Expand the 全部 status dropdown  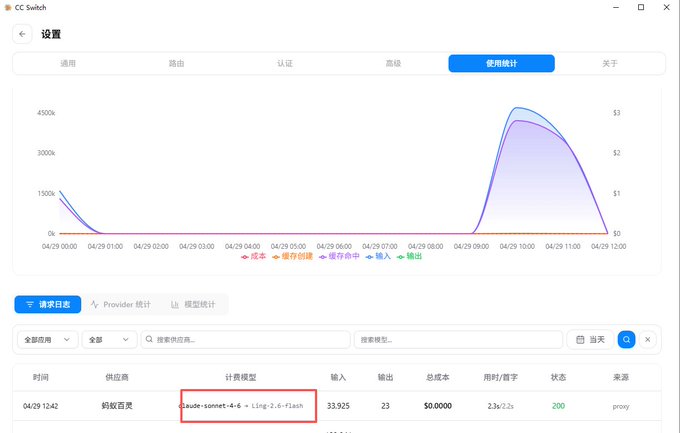point(109,340)
